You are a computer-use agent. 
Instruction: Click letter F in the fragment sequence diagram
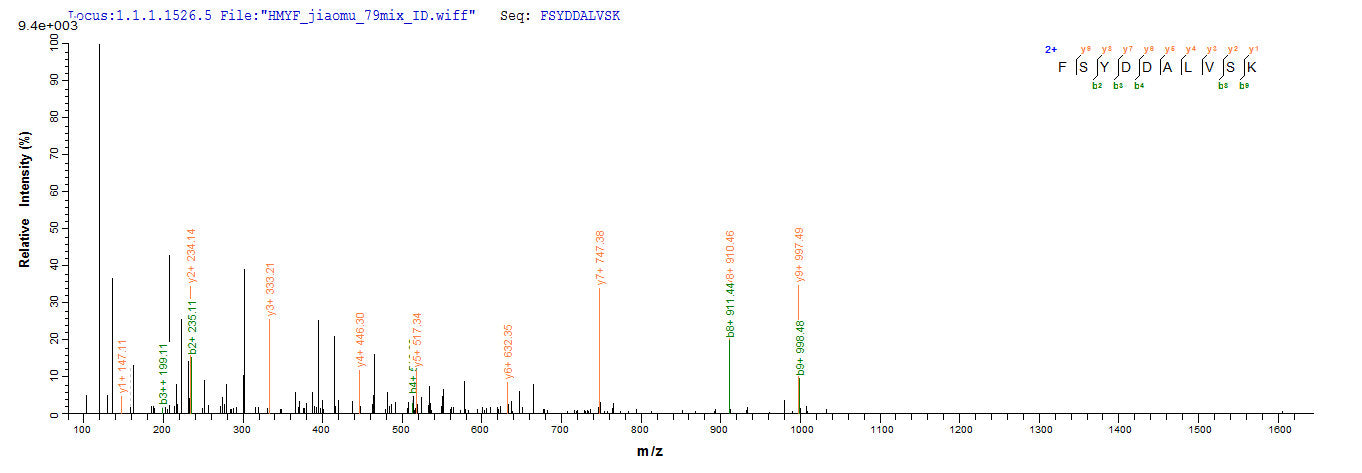[1062, 68]
